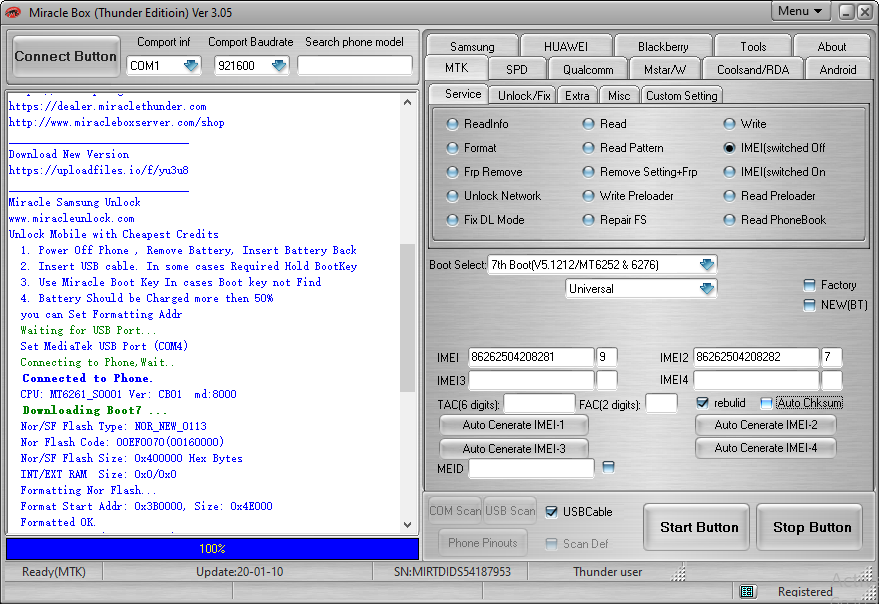The height and width of the screenshot is (604, 879).
Task: Open the HUAWEI tab
Action: pos(566,47)
